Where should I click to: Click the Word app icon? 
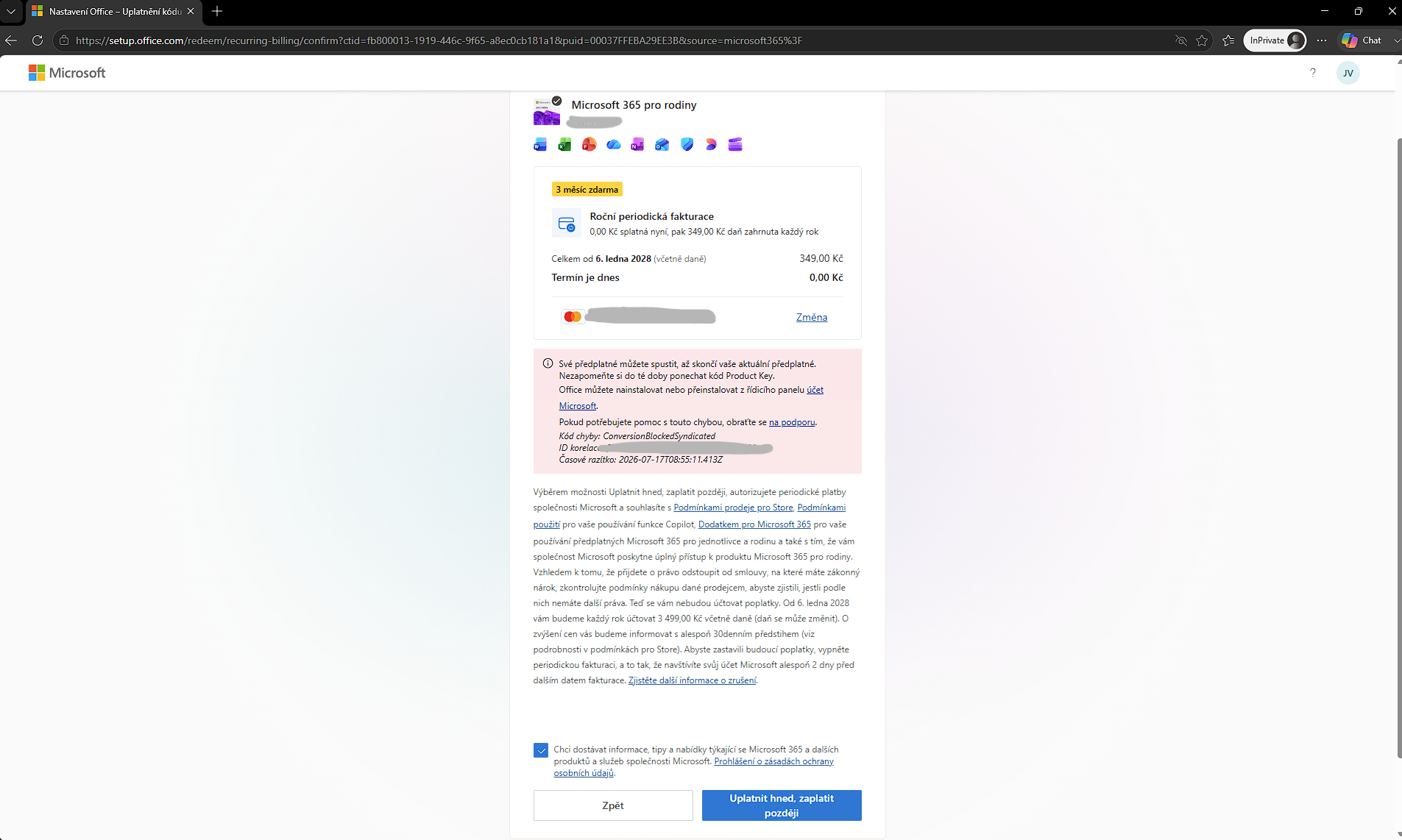540,144
